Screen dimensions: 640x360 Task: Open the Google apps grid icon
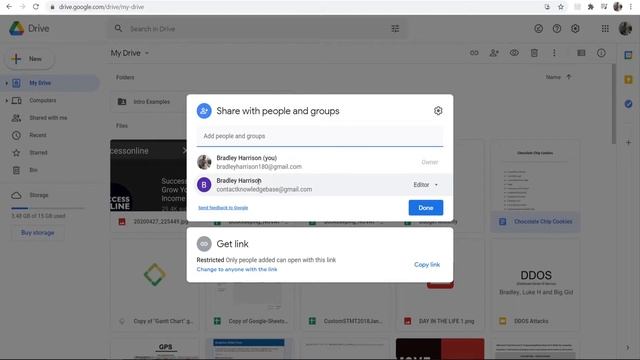click(605, 29)
